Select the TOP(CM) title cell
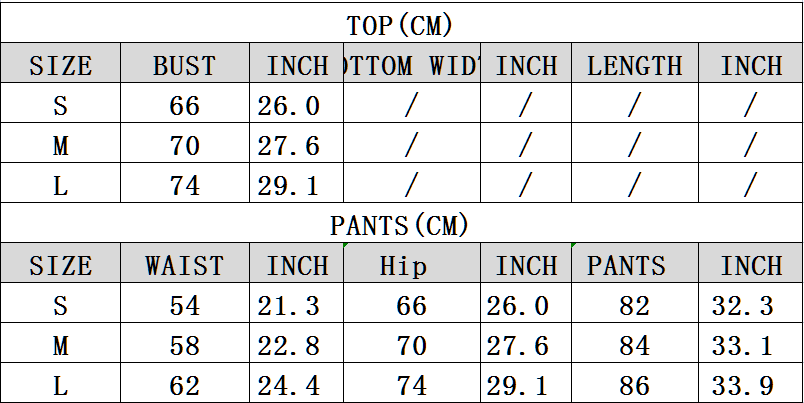The width and height of the screenshot is (804, 403). pos(401,23)
